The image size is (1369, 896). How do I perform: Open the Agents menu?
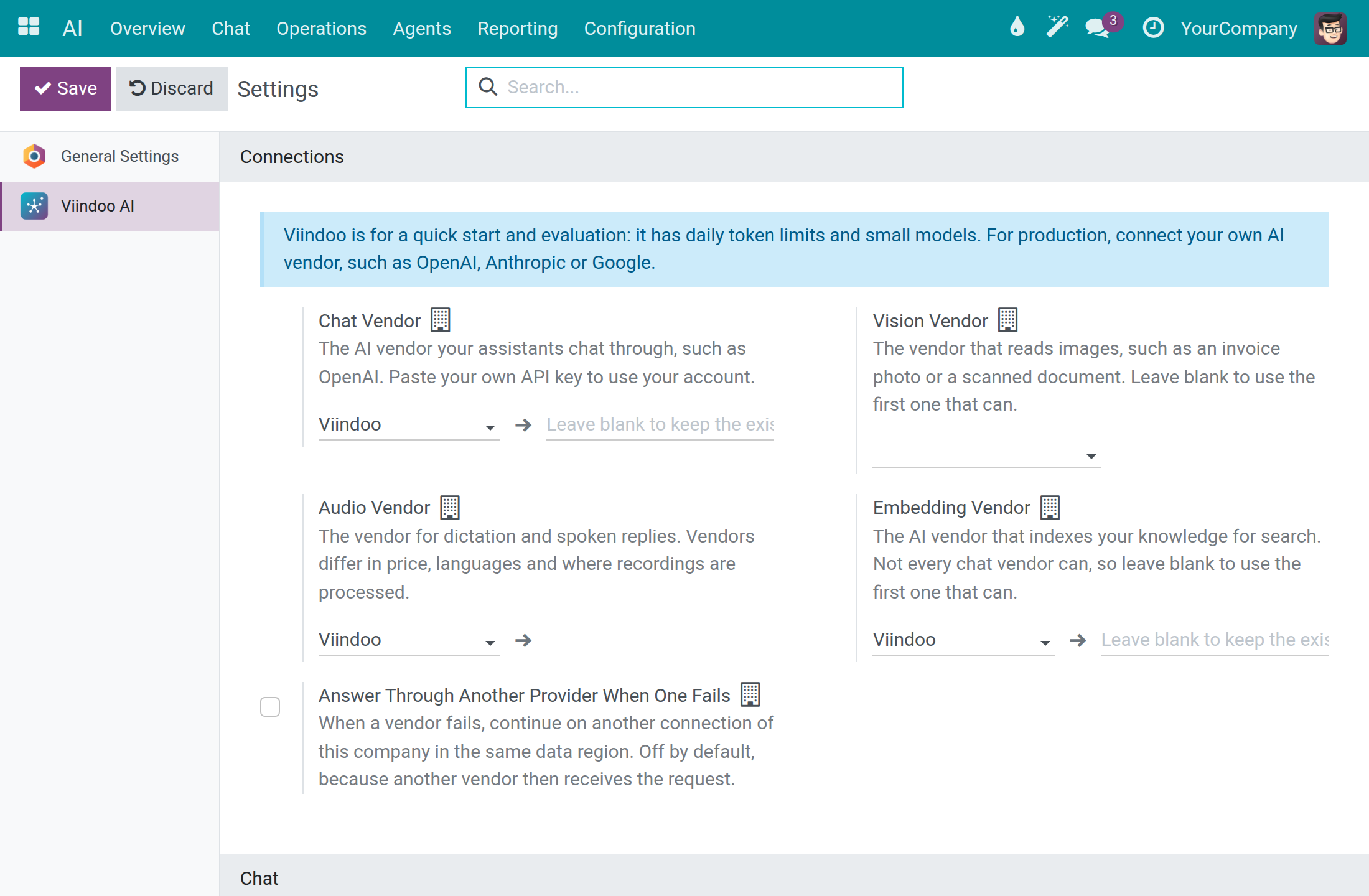click(x=422, y=29)
